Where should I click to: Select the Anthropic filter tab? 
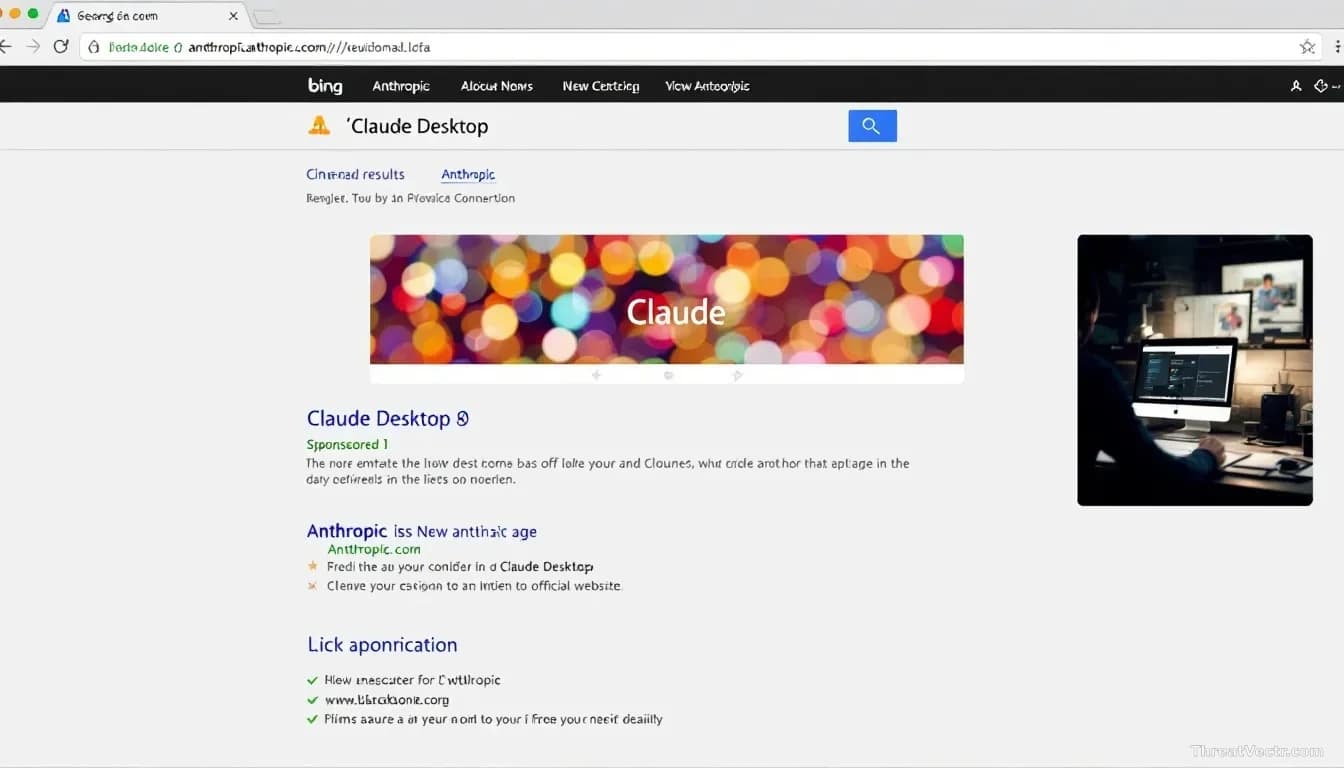pos(468,174)
